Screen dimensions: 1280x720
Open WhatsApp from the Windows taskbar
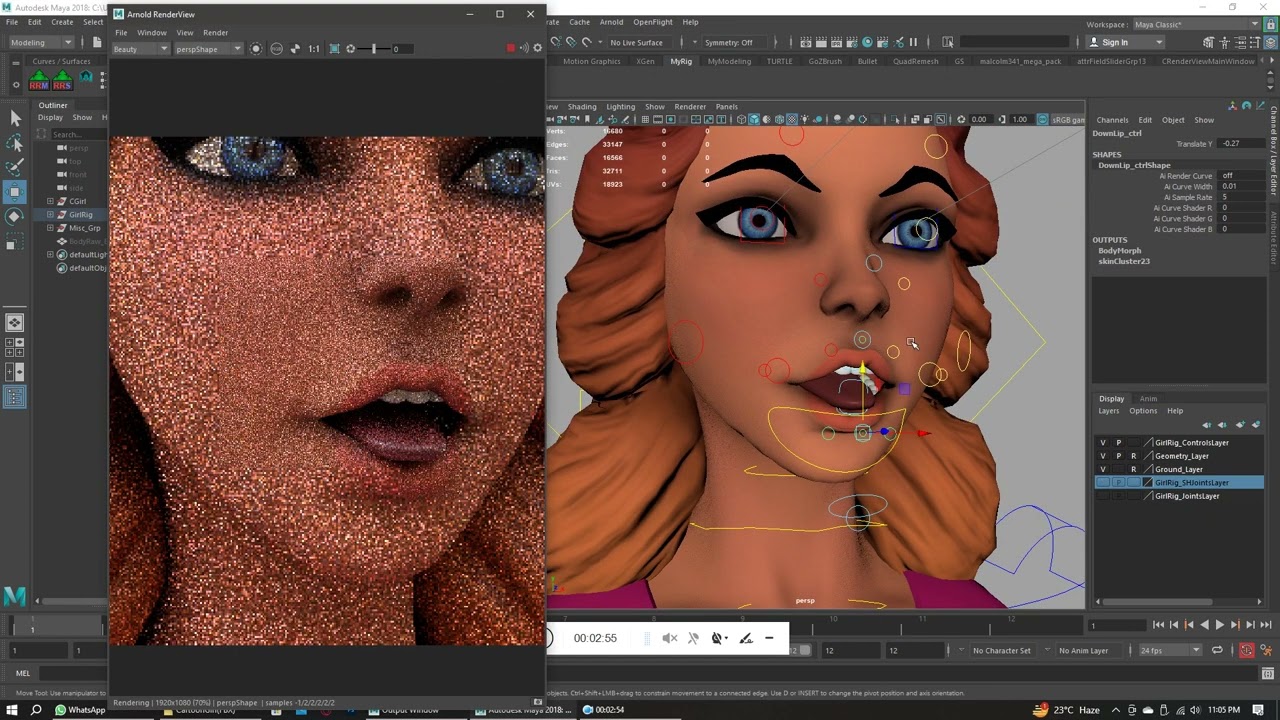pyautogui.click(x=80, y=710)
